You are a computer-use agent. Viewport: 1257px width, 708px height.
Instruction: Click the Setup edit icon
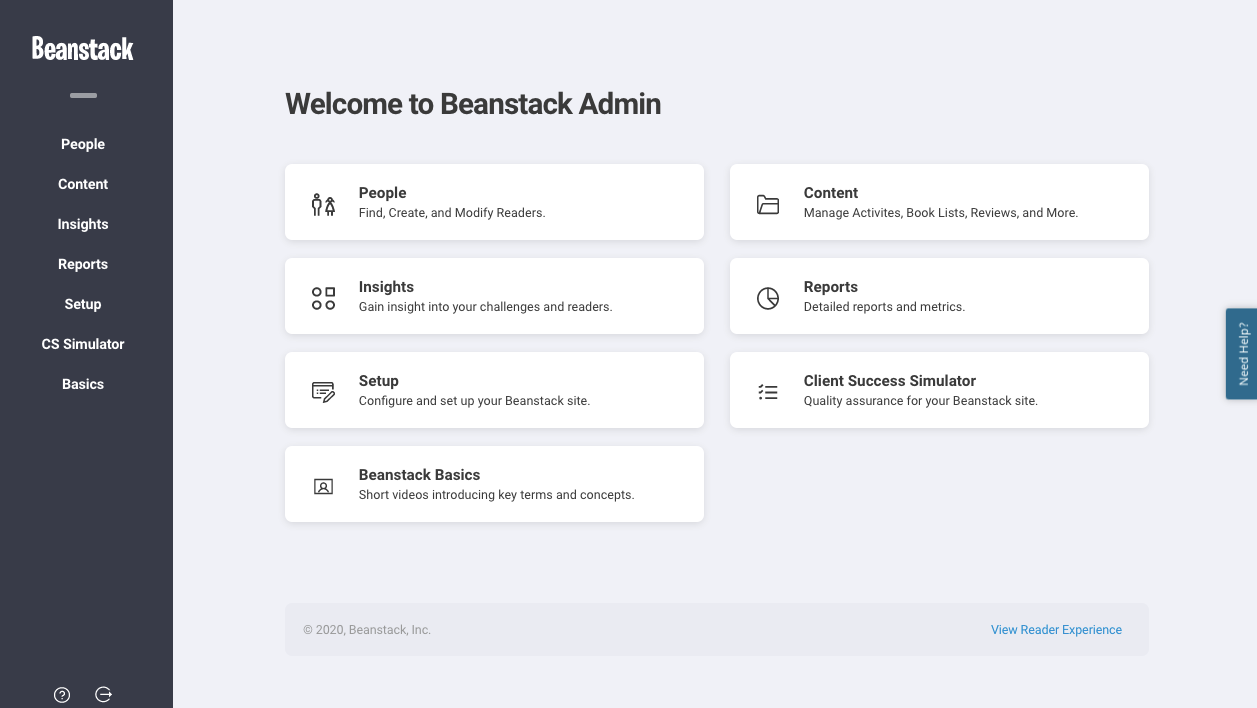coord(323,392)
